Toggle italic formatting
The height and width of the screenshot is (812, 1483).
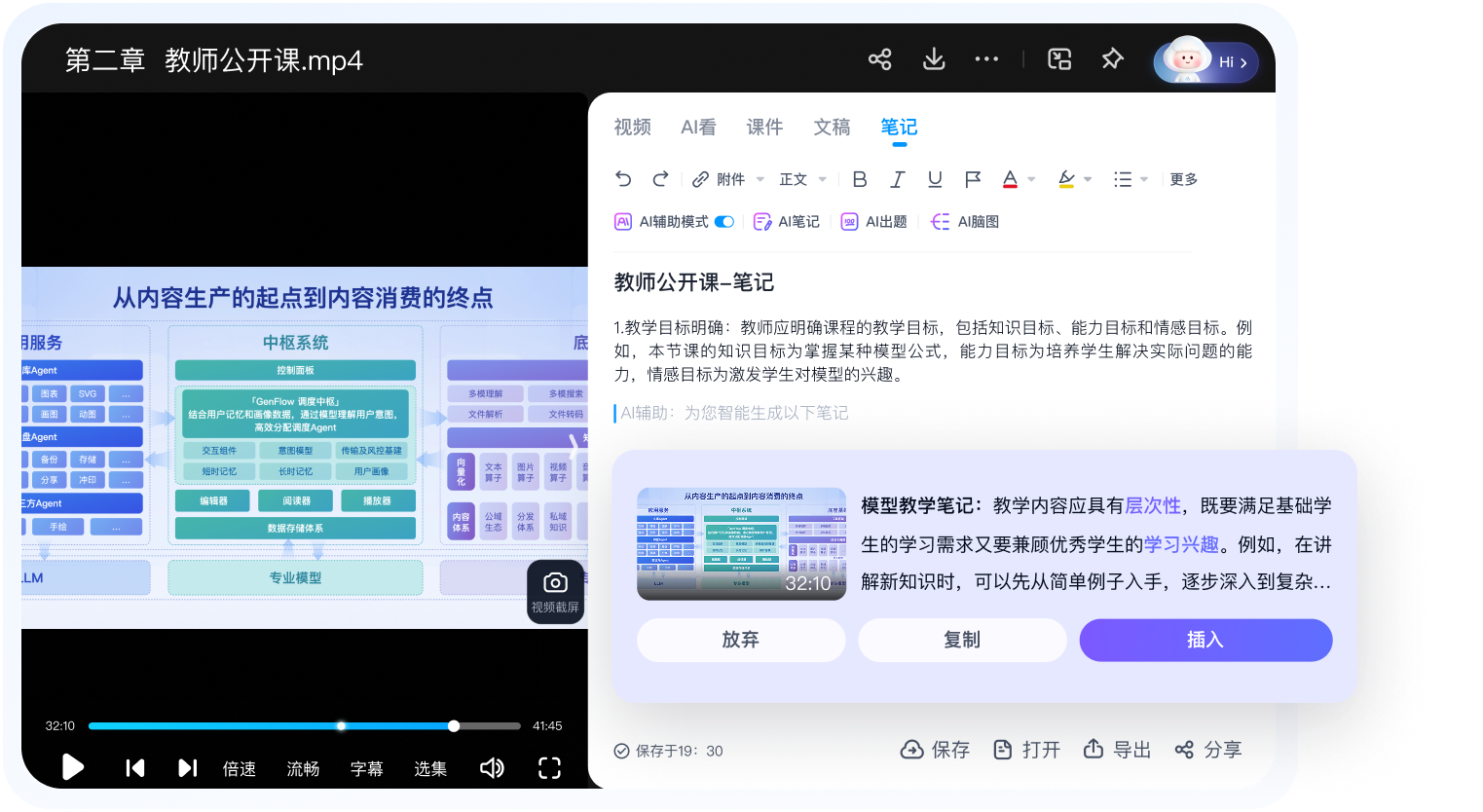897,179
